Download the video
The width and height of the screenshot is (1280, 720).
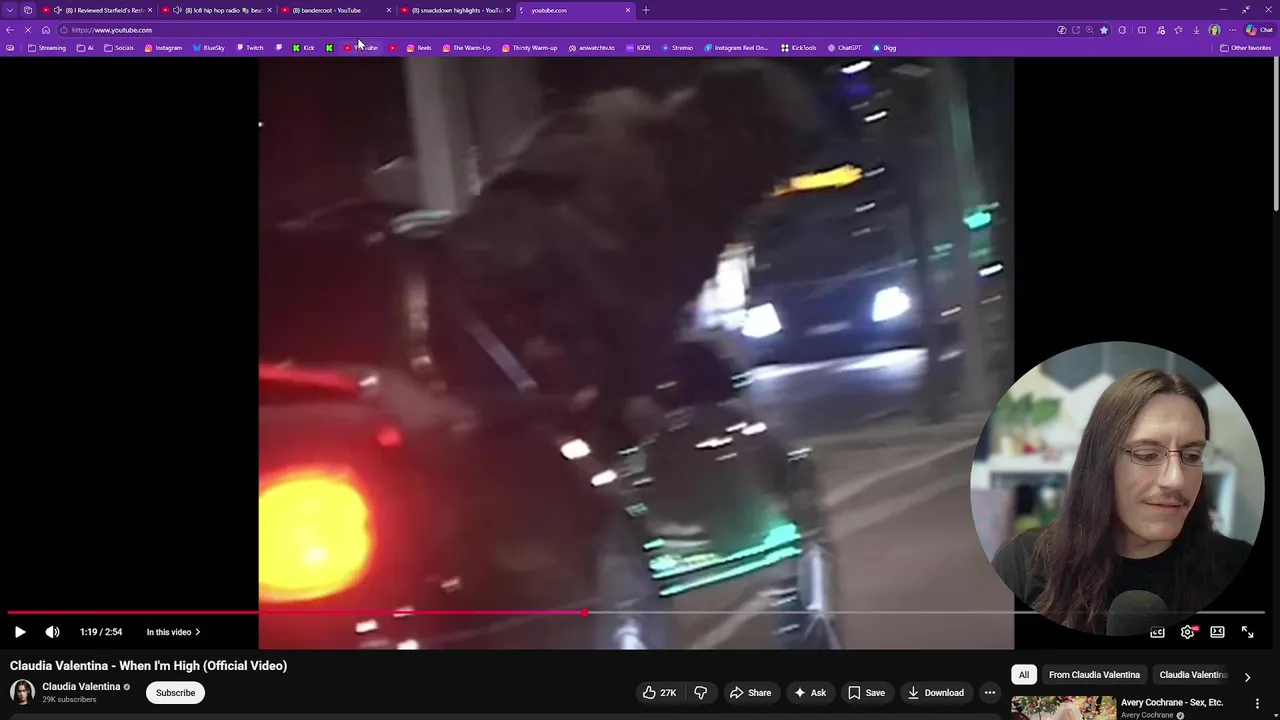pyautogui.click(x=935, y=693)
